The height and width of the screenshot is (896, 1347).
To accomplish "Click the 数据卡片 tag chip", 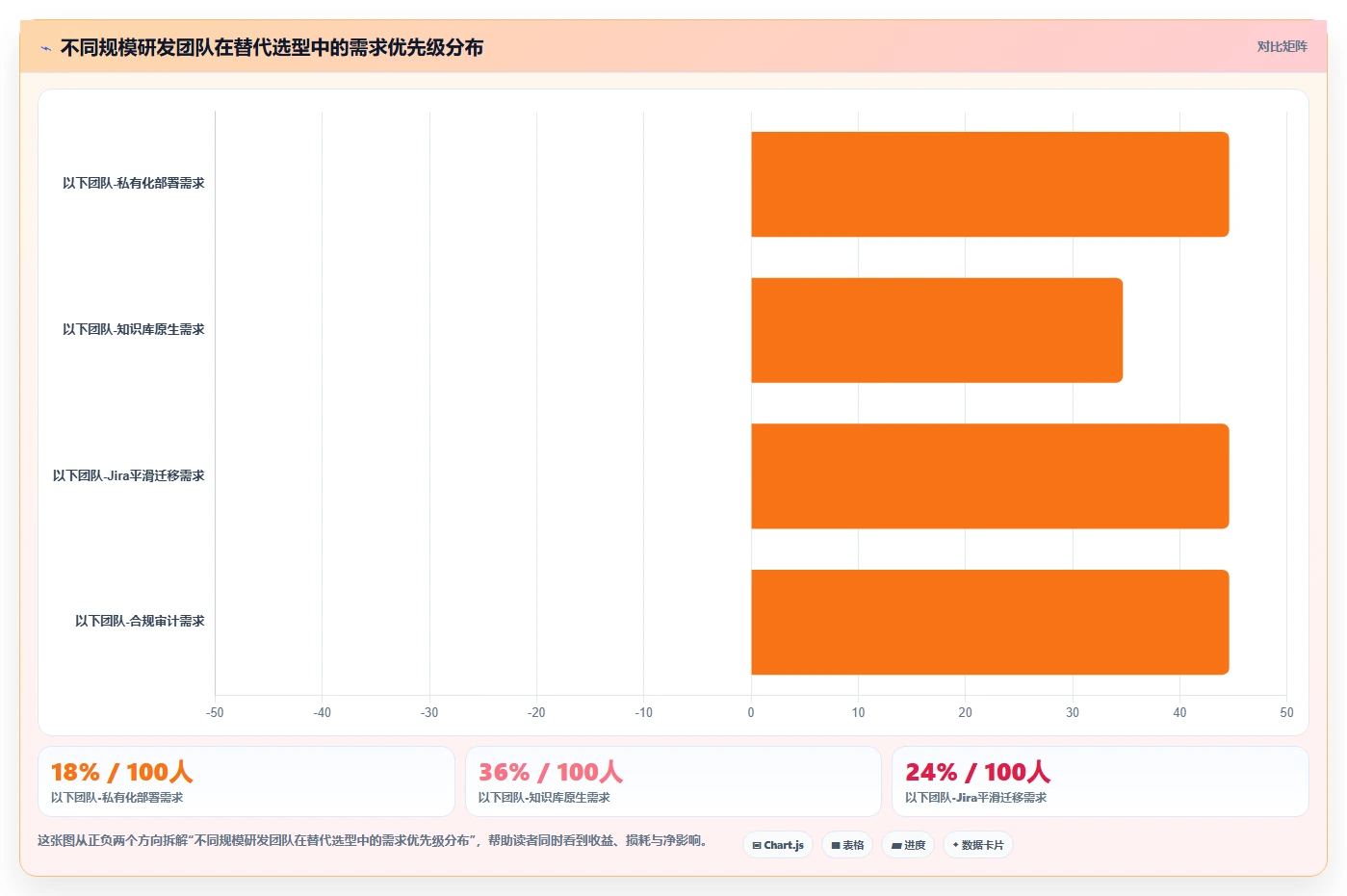I will point(978,845).
